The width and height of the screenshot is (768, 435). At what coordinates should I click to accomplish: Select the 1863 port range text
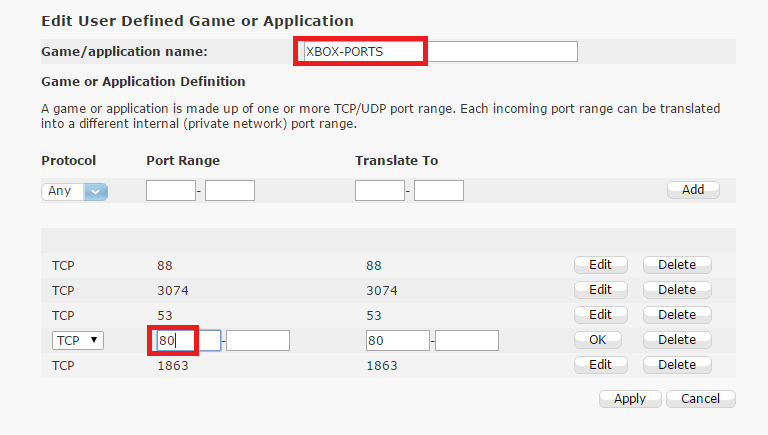[173, 365]
